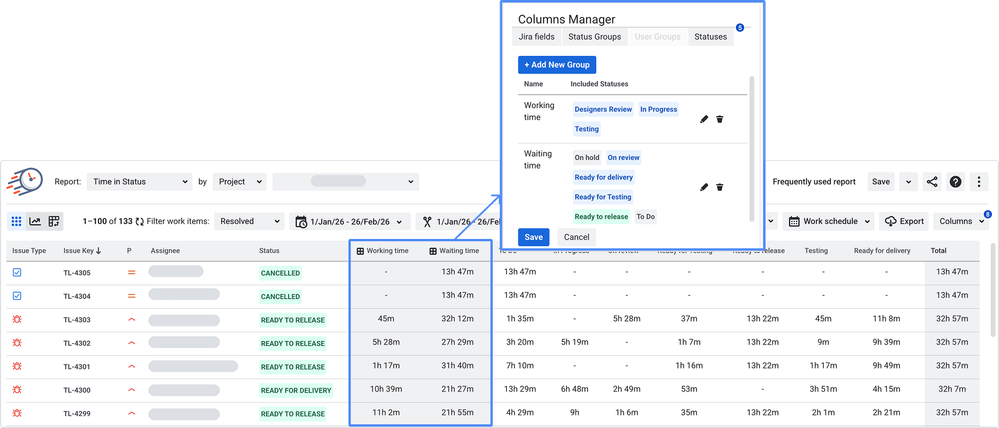Open the Columns dropdown
Image resolution: width=999 pixels, height=428 pixels.
pos(962,222)
